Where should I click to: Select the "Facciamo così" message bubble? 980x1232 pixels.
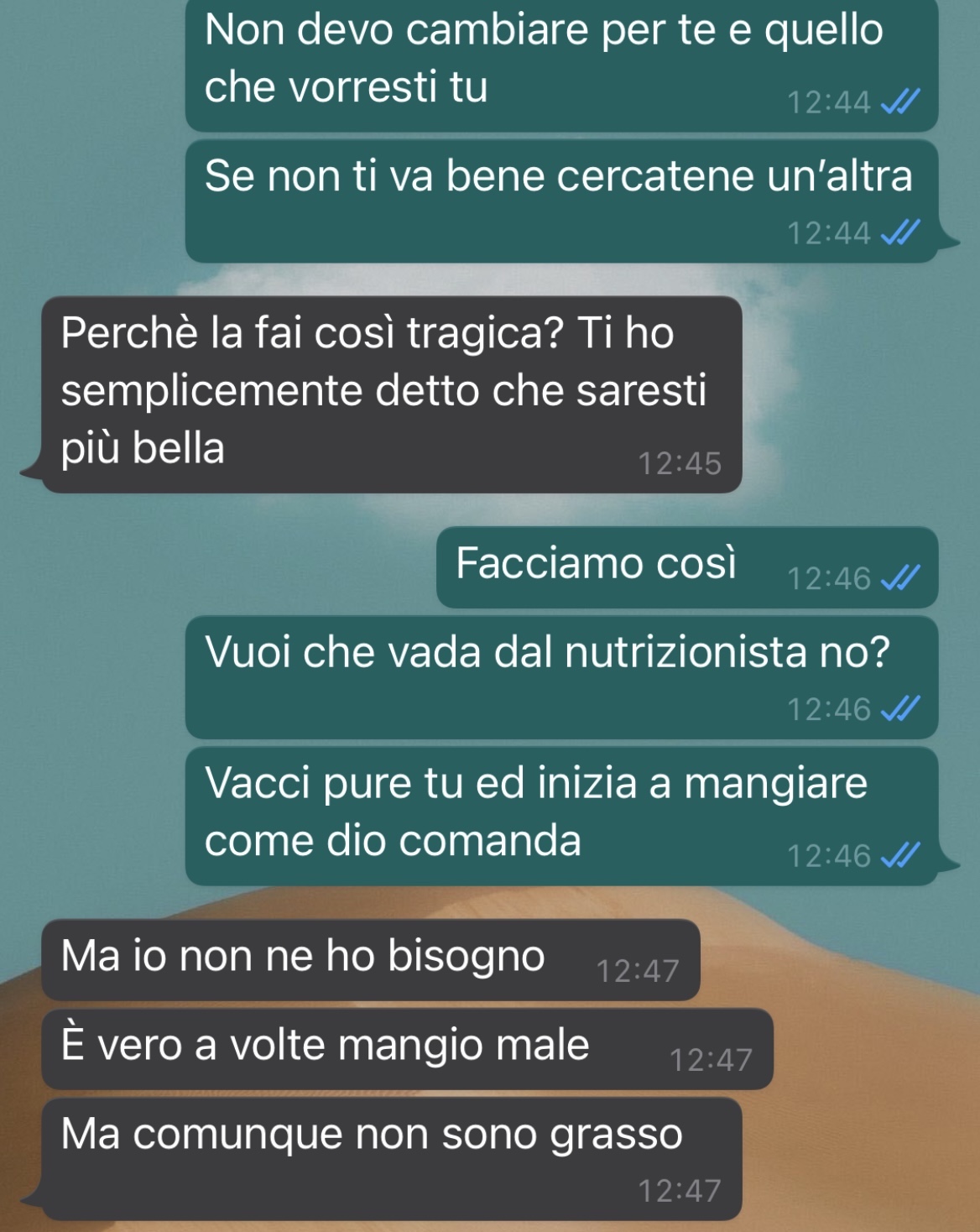click(687, 567)
